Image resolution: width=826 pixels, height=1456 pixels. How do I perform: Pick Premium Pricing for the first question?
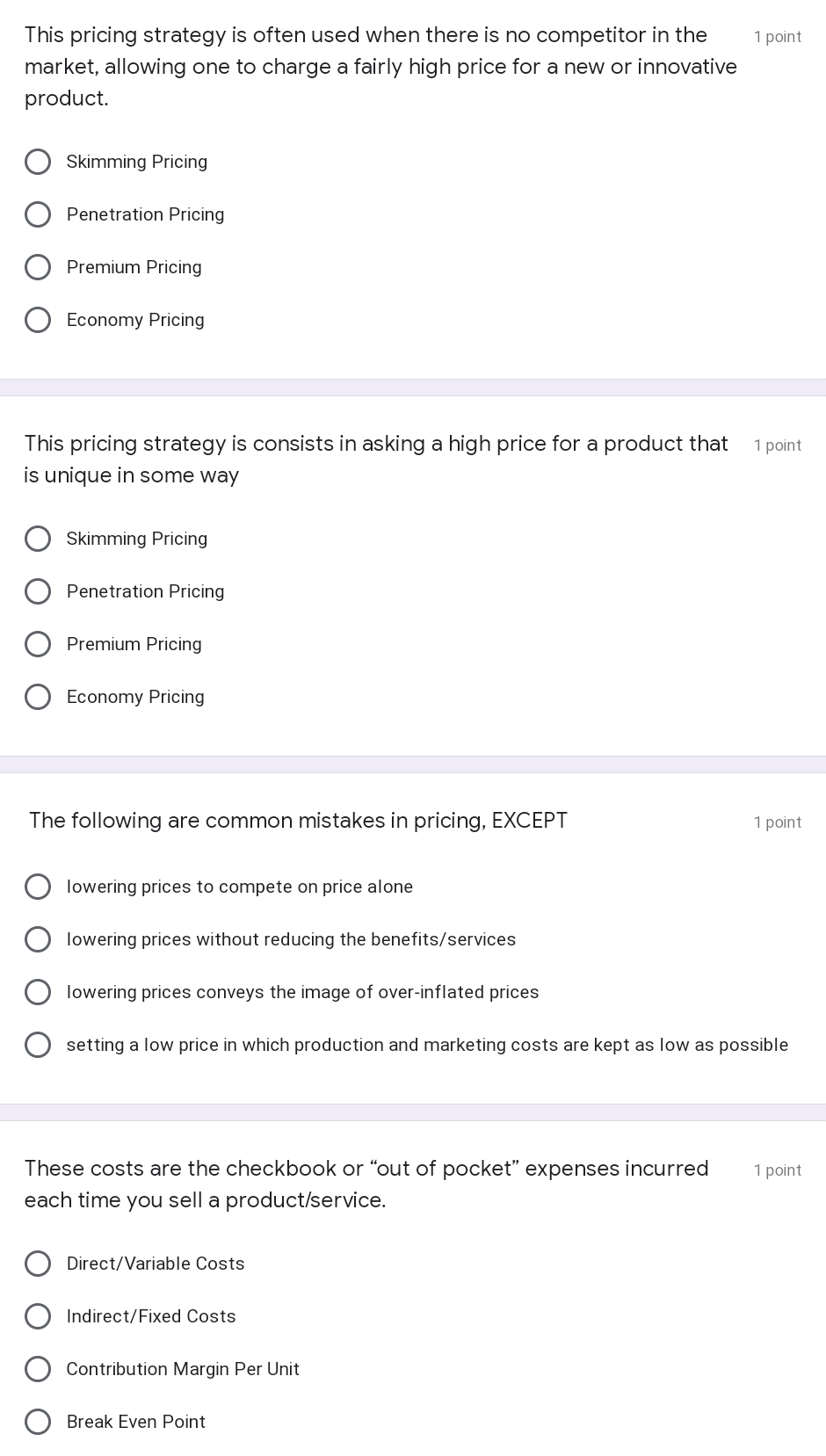tap(38, 267)
